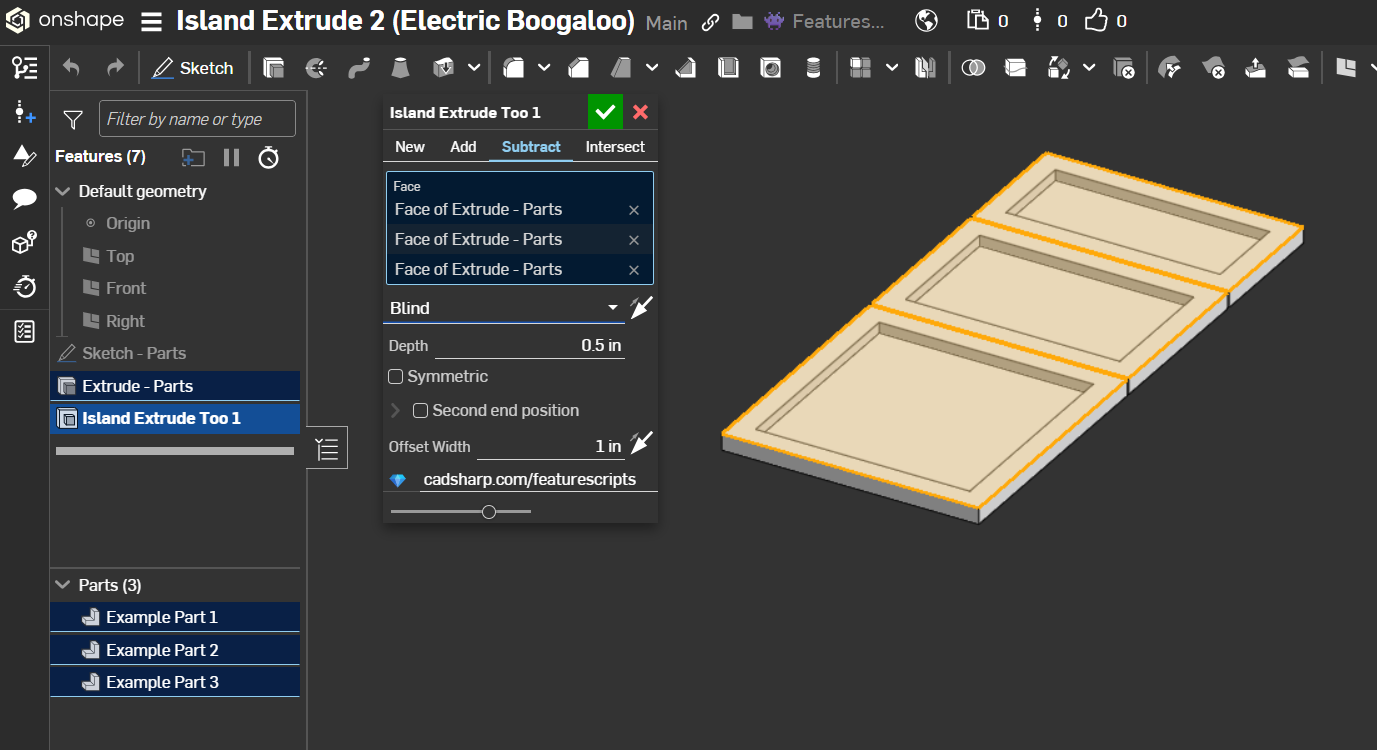Image resolution: width=1377 pixels, height=750 pixels.
Task: Open the feature list panel icon
Action: (25, 68)
